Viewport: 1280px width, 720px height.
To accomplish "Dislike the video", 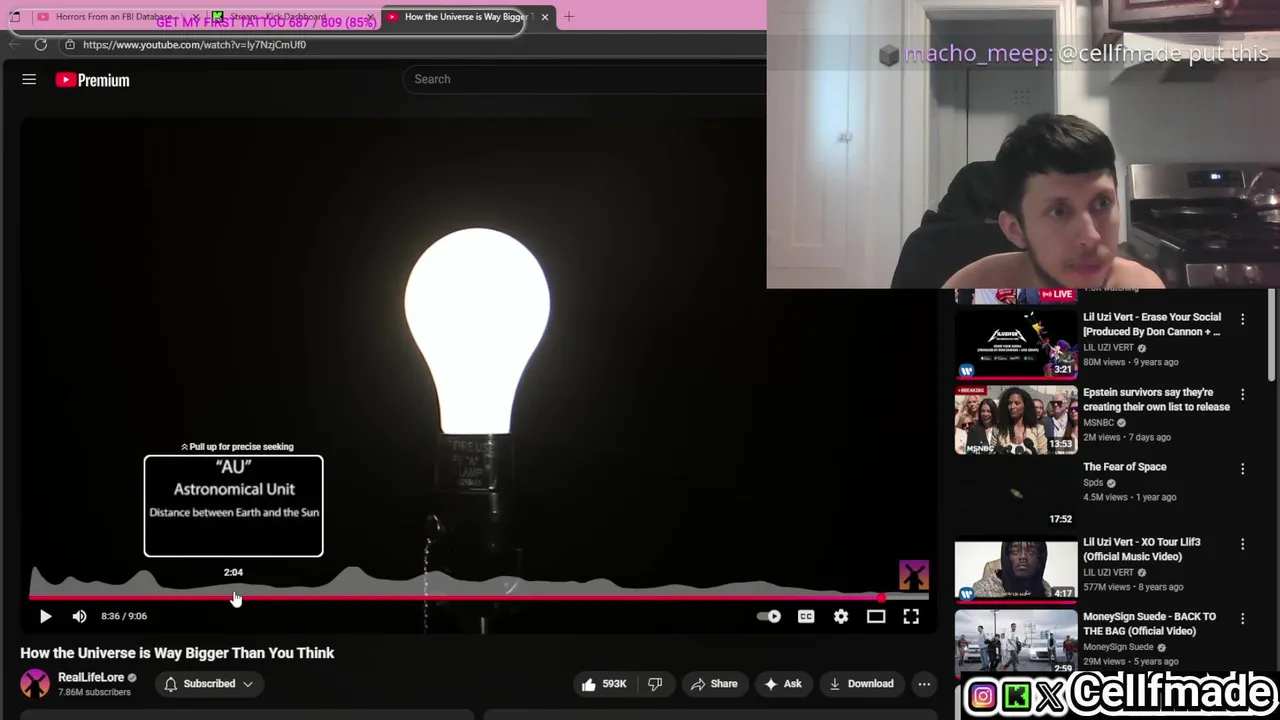I will pos(655,684).
